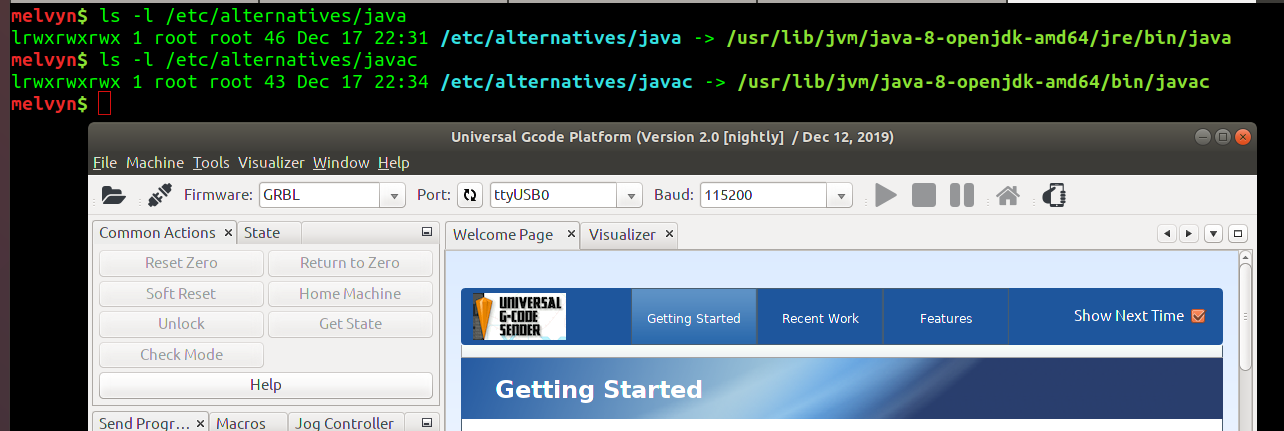Click the Welcome Page vertical scrollbar
1284x431 pixels.
(x=1245, y=340)
